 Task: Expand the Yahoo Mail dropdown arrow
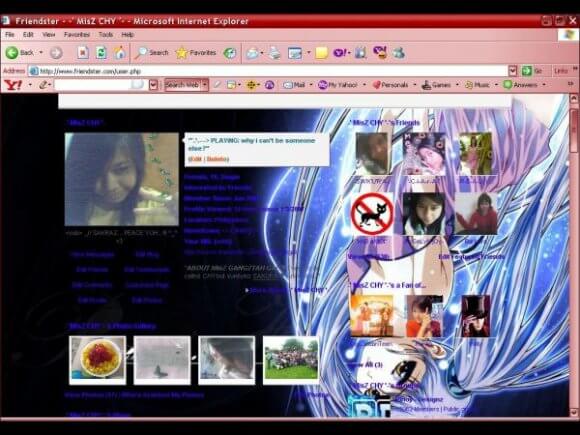[x=311, y=85]
